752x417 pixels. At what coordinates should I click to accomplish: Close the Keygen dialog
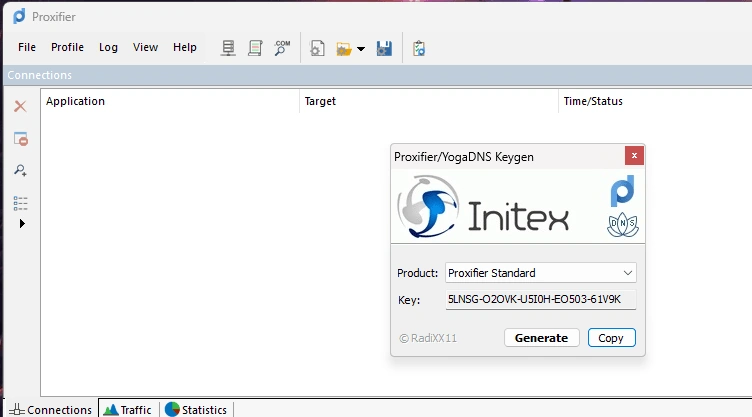pos(634,155)
